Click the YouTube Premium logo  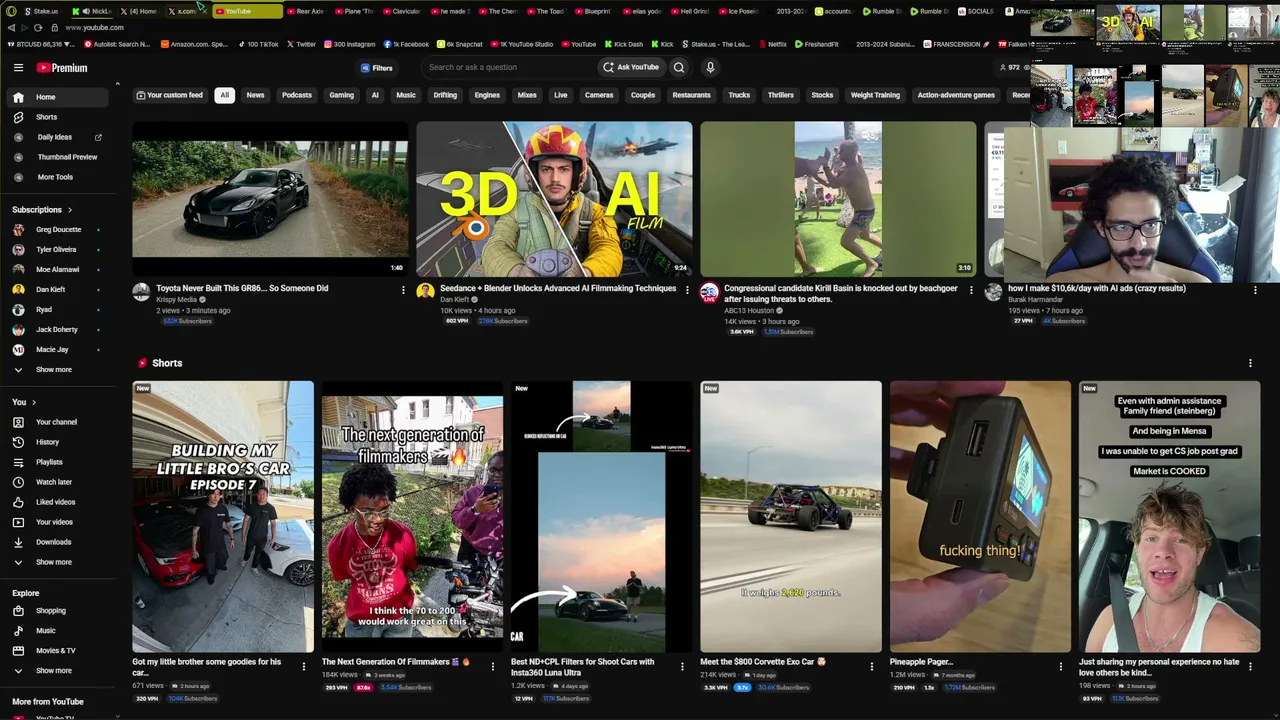(62, 68)
